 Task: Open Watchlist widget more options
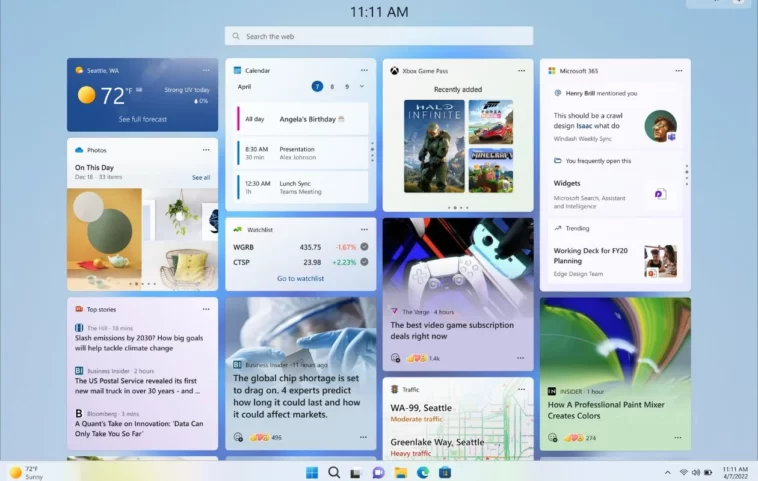tap(364, 230)
